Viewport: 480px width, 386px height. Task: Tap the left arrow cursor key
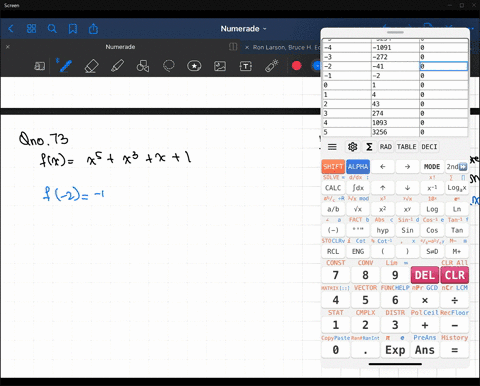383,167
